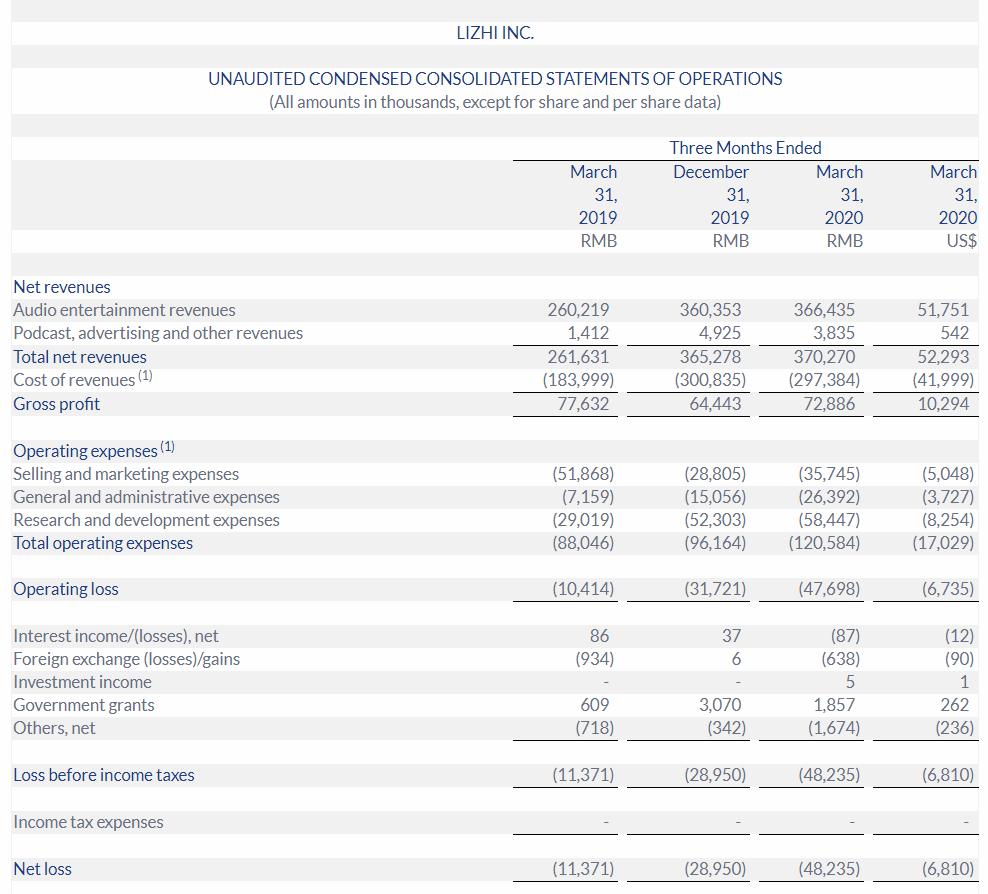This screenshot has width=988, height=894.
Task: Select foreign exchange value (934)
Action: click(x=594, y=659)
